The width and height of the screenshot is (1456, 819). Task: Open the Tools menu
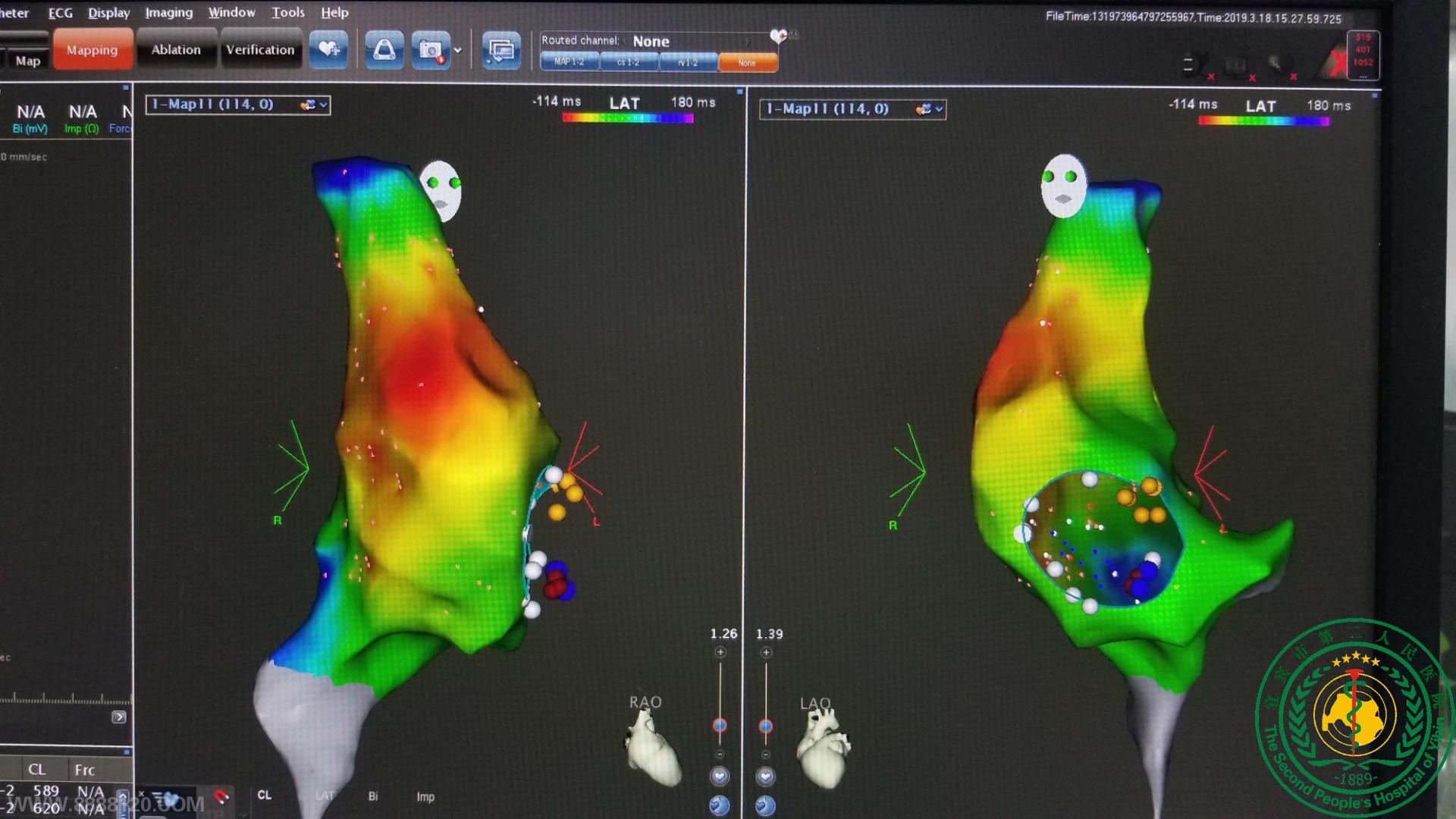(287, 12)
